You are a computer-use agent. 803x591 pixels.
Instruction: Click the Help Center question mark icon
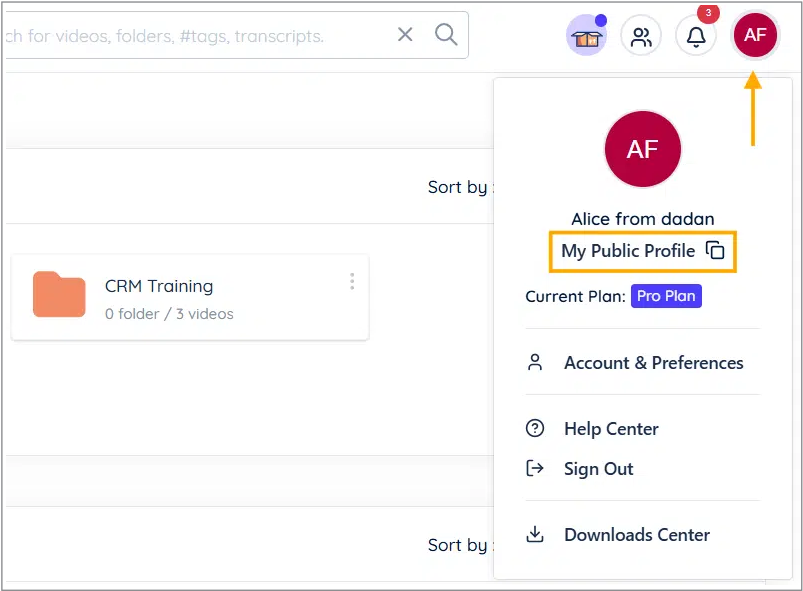pos(535,428)
